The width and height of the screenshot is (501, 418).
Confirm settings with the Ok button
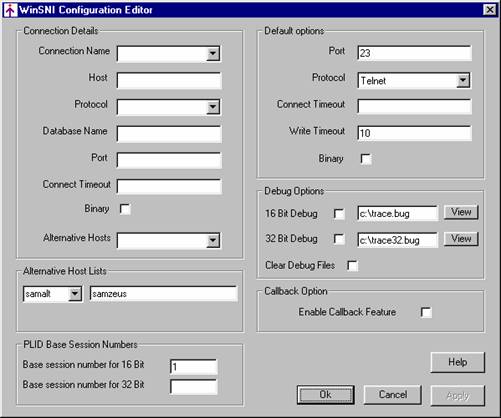click(325, 395)
